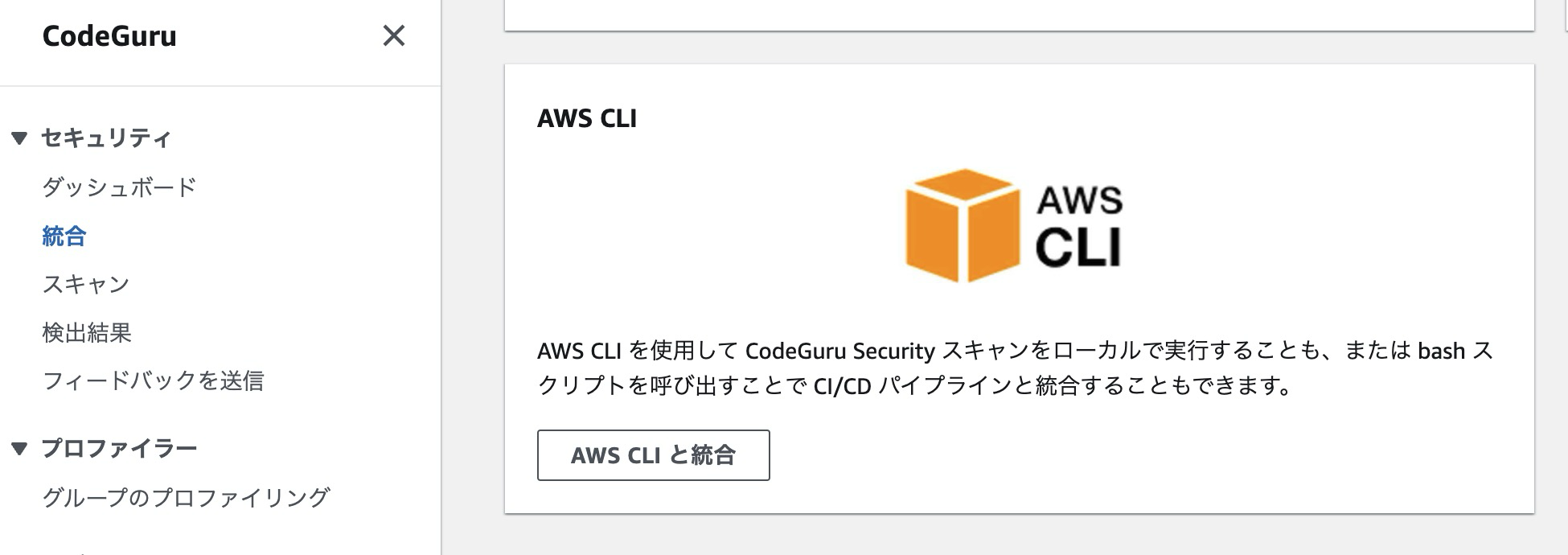The width and height of the screenshot is (1568, 555).
Task: Collapse the プロファイラー section triangle
Action: coord(20,449)
